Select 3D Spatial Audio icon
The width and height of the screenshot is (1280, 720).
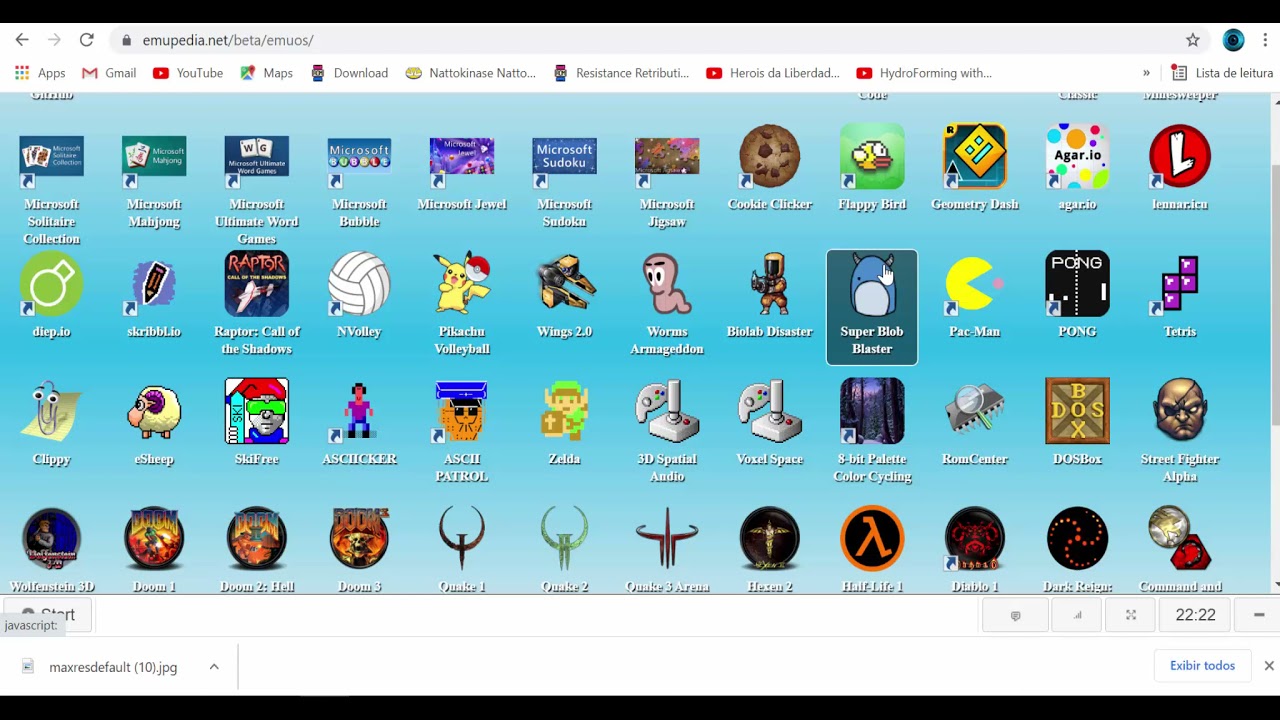tap(667, 412)
